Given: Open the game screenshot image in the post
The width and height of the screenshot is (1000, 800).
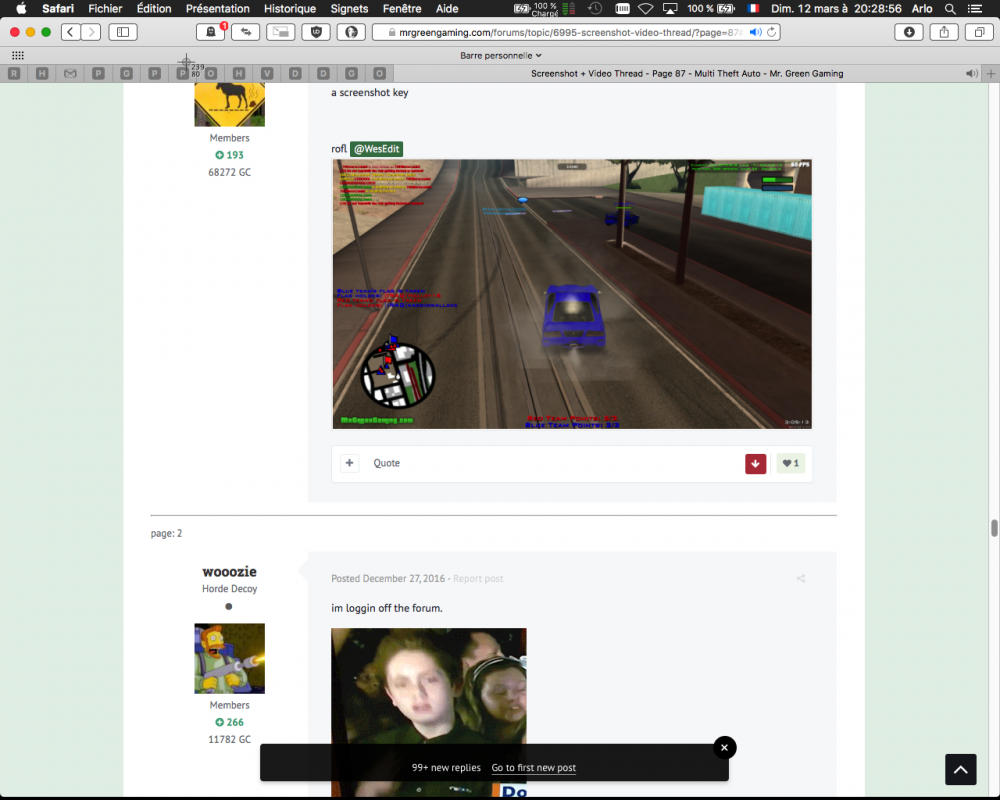Looking at the screenshot, I should 572,294.
